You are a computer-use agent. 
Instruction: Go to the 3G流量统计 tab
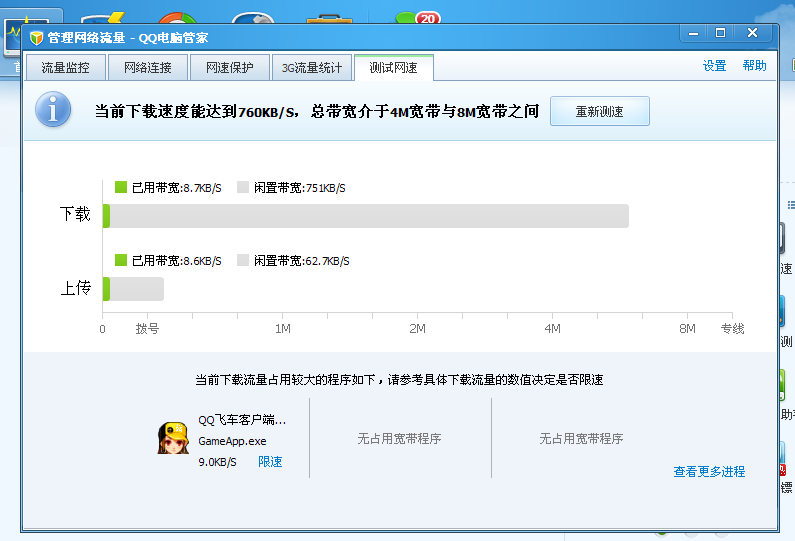(312, 67)
